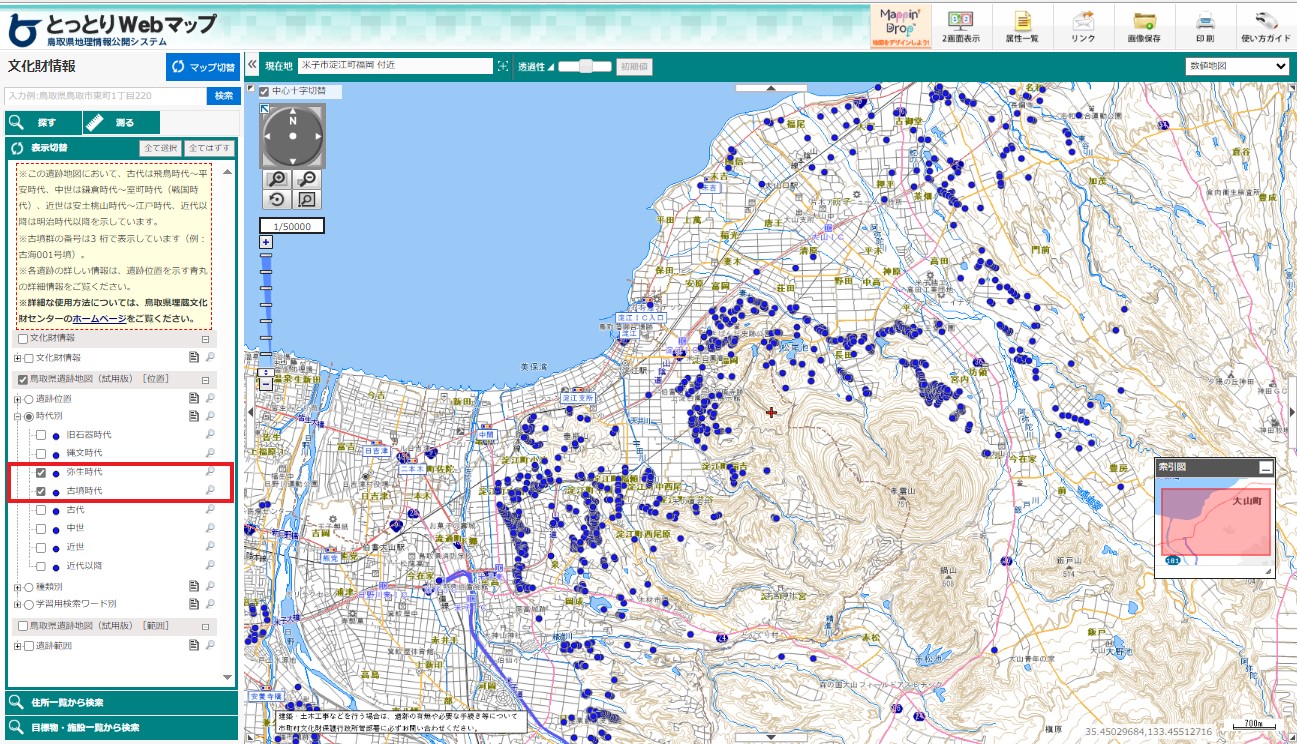Check the 中世 checkbox
1297x744 pixels.
point(41,528)
